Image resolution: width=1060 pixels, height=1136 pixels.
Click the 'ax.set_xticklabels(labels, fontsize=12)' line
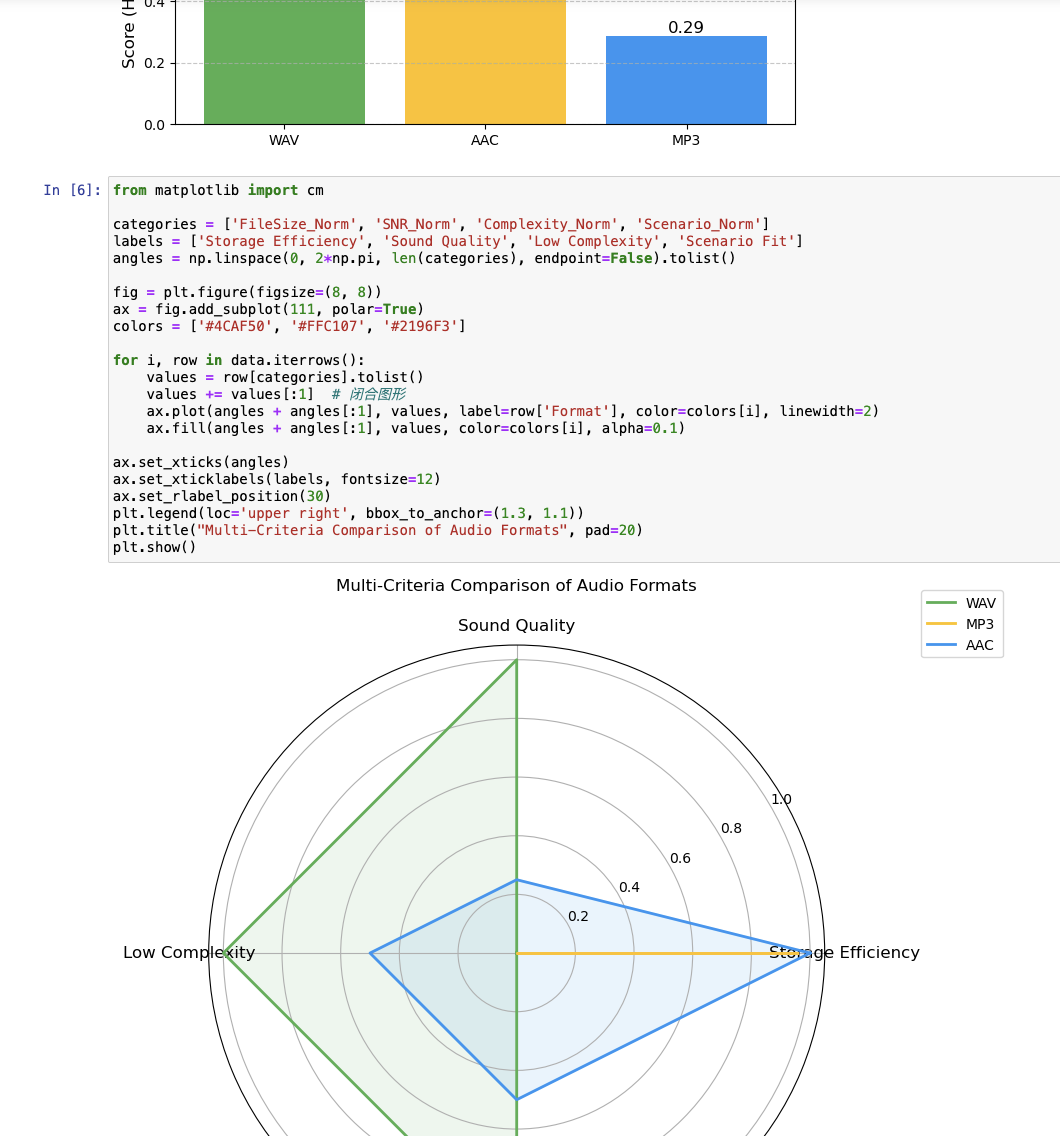pos(277,479)
